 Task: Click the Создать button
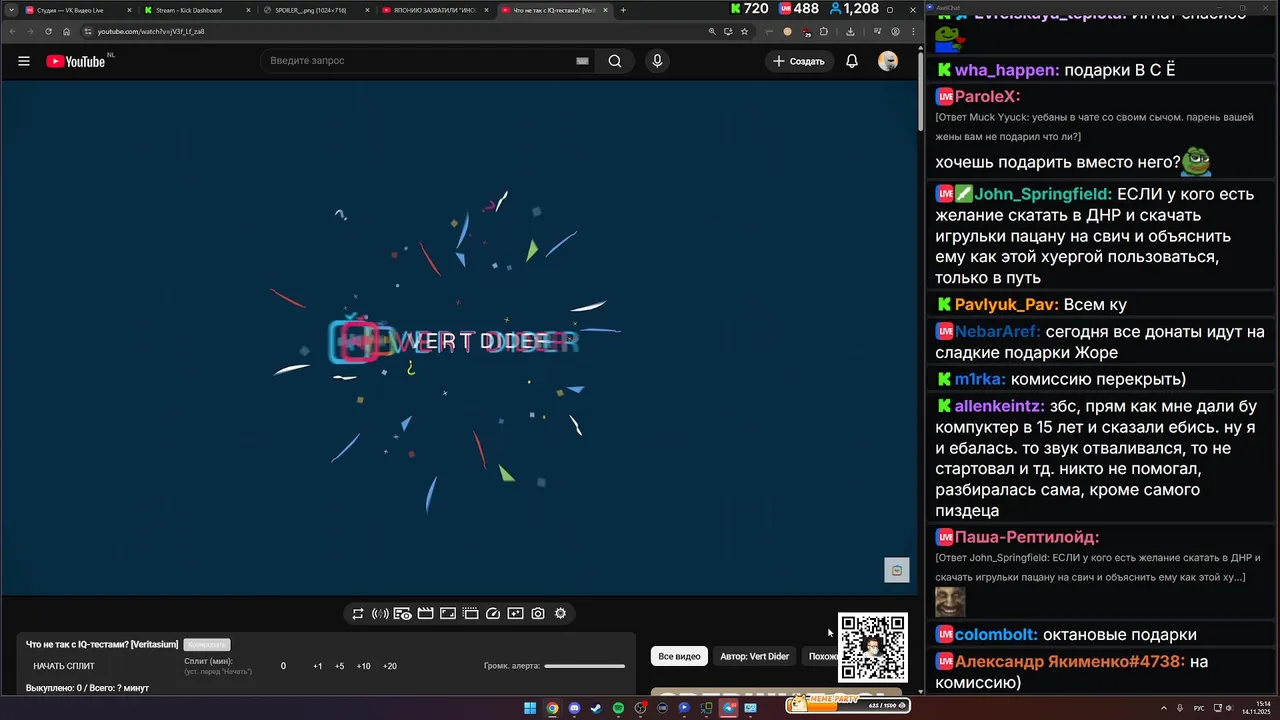pyautogui.click(x=798, y=61)
